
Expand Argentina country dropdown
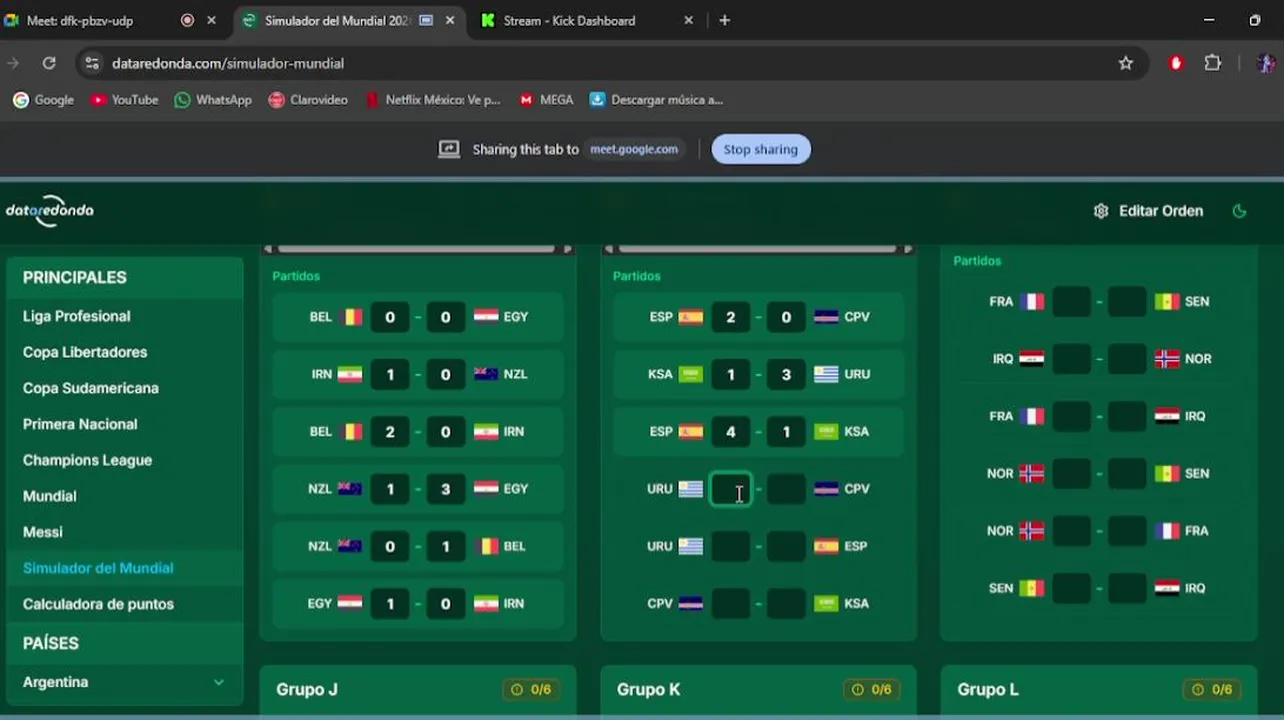click(124, 682)
